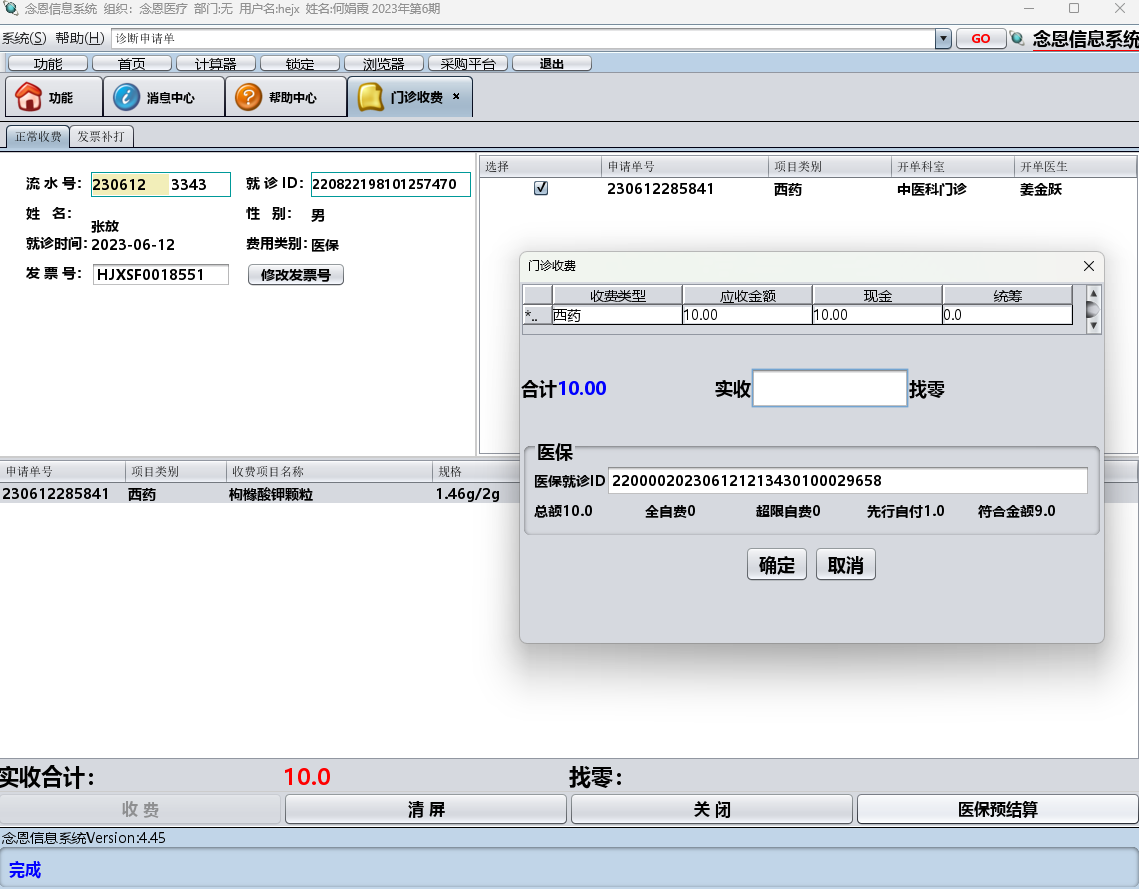The height and width of the screenshot is (889, 1139).
Task: Click the 采购平台 toolbar button
Action: coord(468,64)
